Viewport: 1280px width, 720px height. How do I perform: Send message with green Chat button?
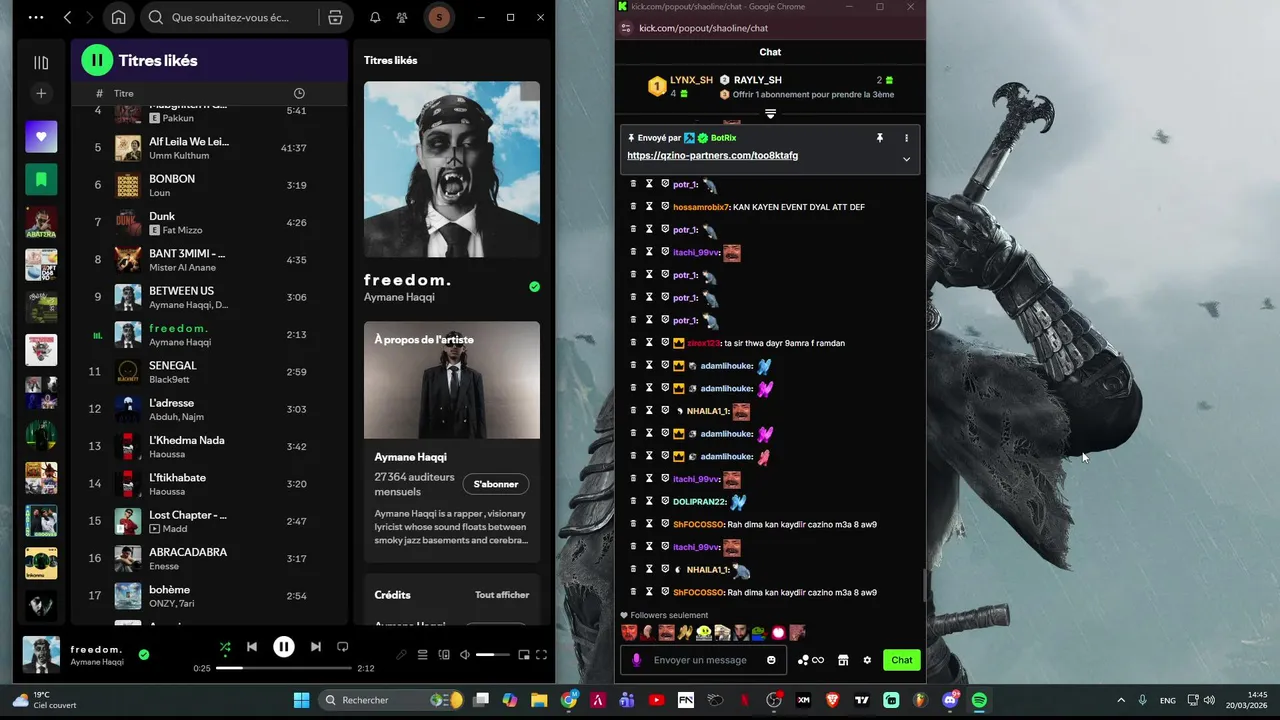902,660
